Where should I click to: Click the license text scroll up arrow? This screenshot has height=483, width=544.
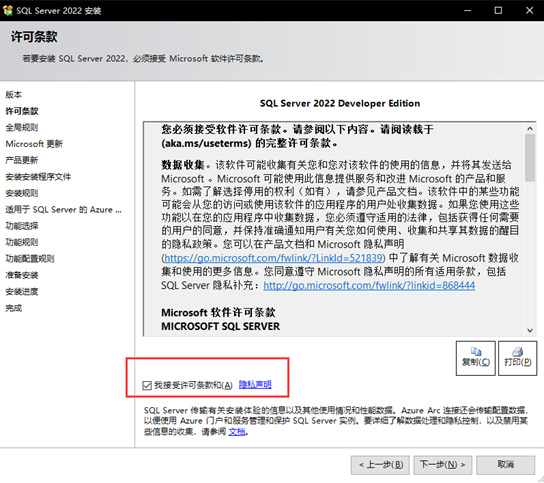530,129
